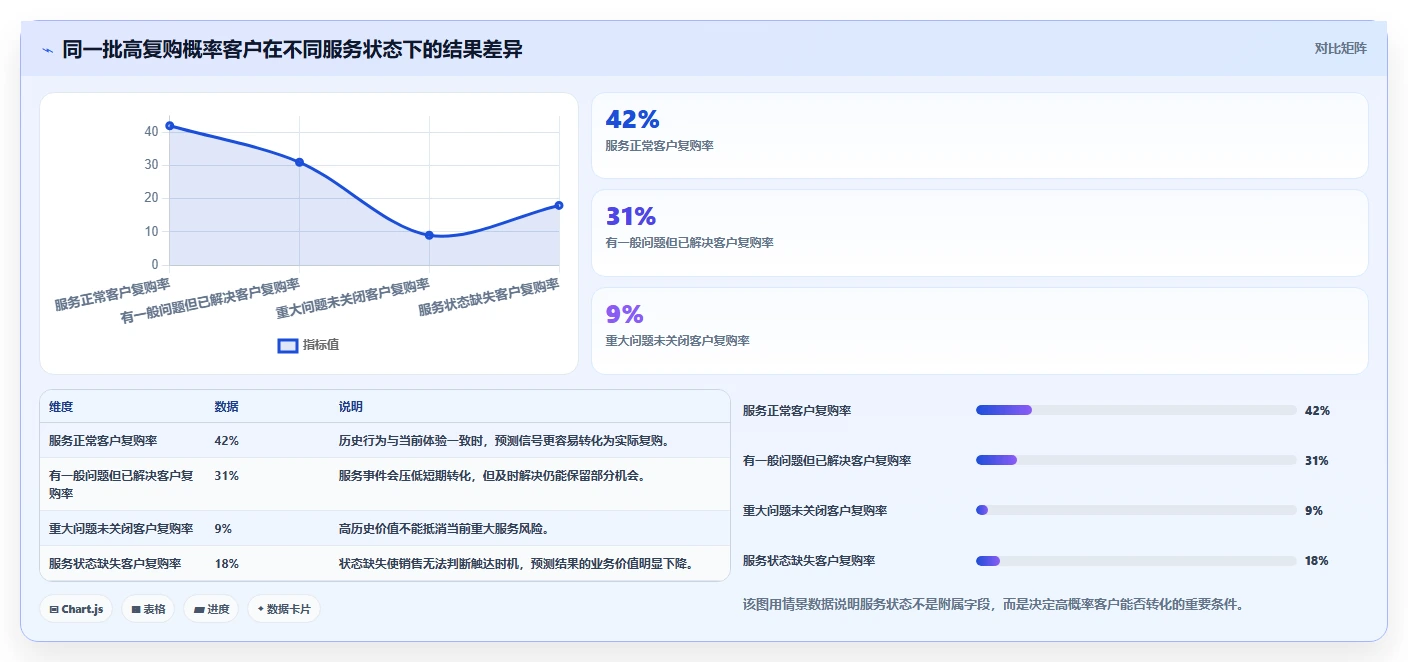Open the 31% 有一般问题但已解决 card

[x=979, y=233]
